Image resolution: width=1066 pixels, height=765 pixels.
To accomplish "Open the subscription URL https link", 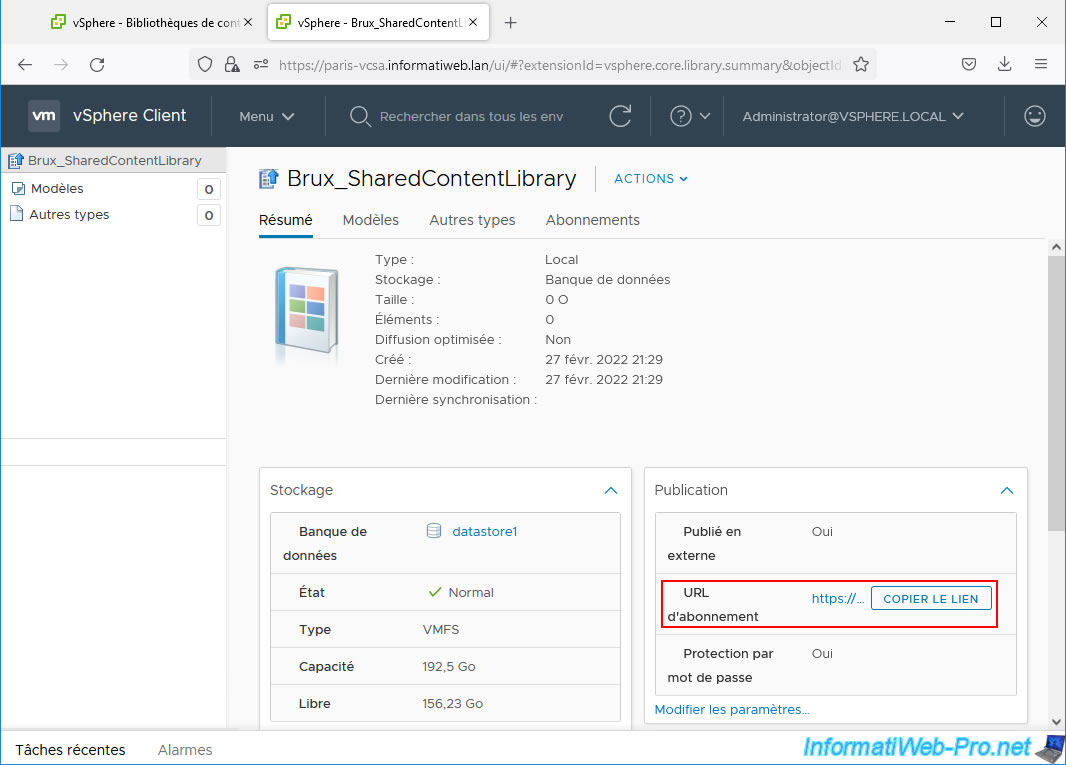I will click(x=838, y=598).
